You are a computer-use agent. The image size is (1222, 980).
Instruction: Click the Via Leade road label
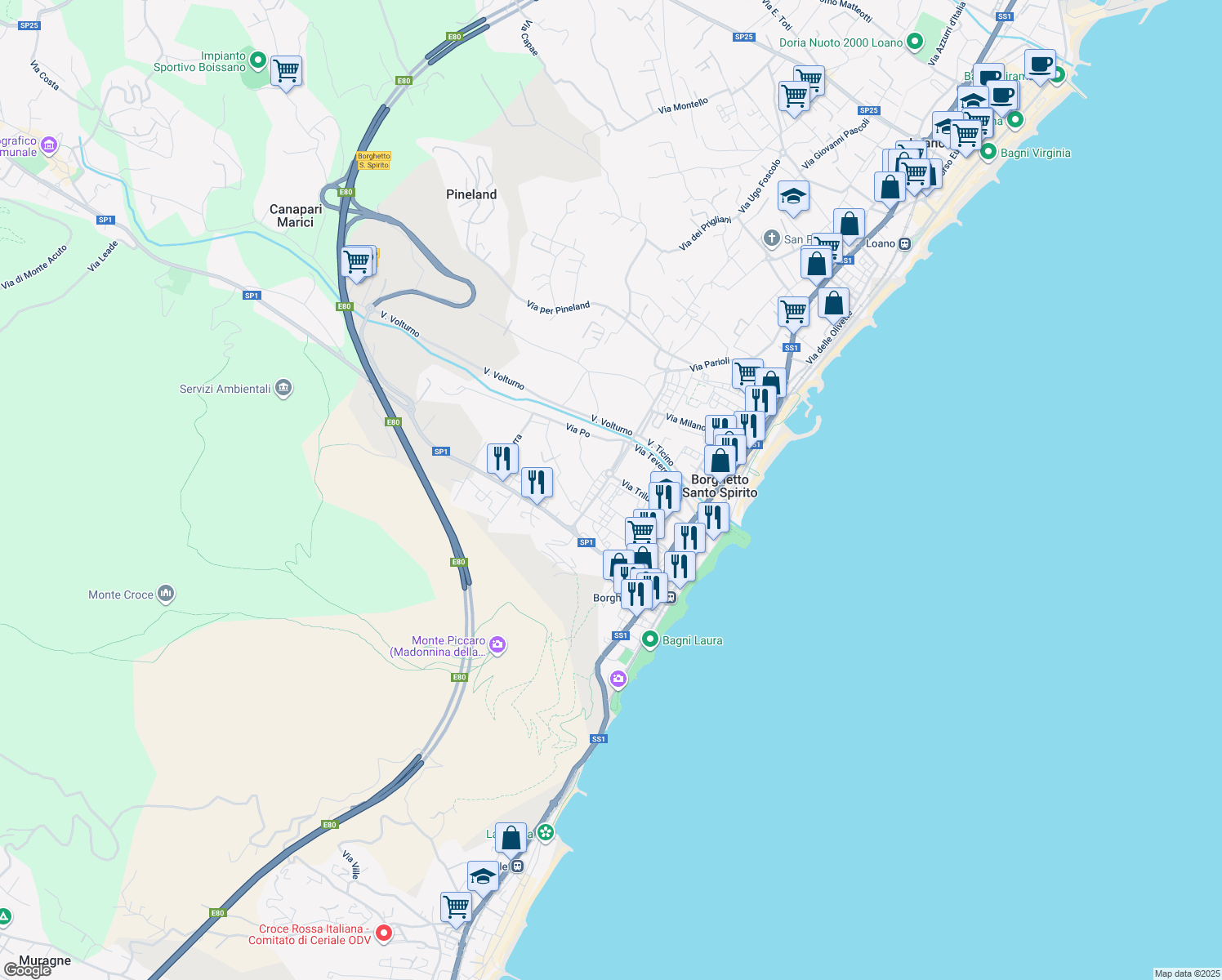point(103,256)
